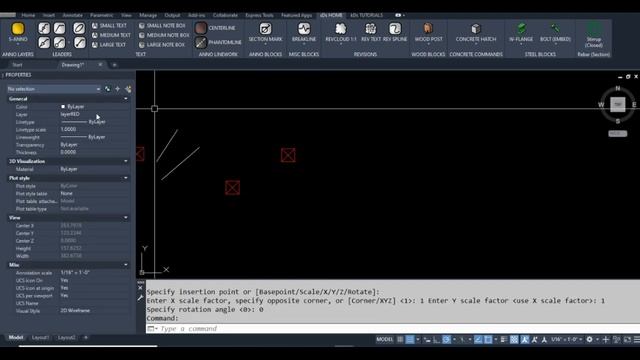Open the No selection dropdown

point(53,89)
